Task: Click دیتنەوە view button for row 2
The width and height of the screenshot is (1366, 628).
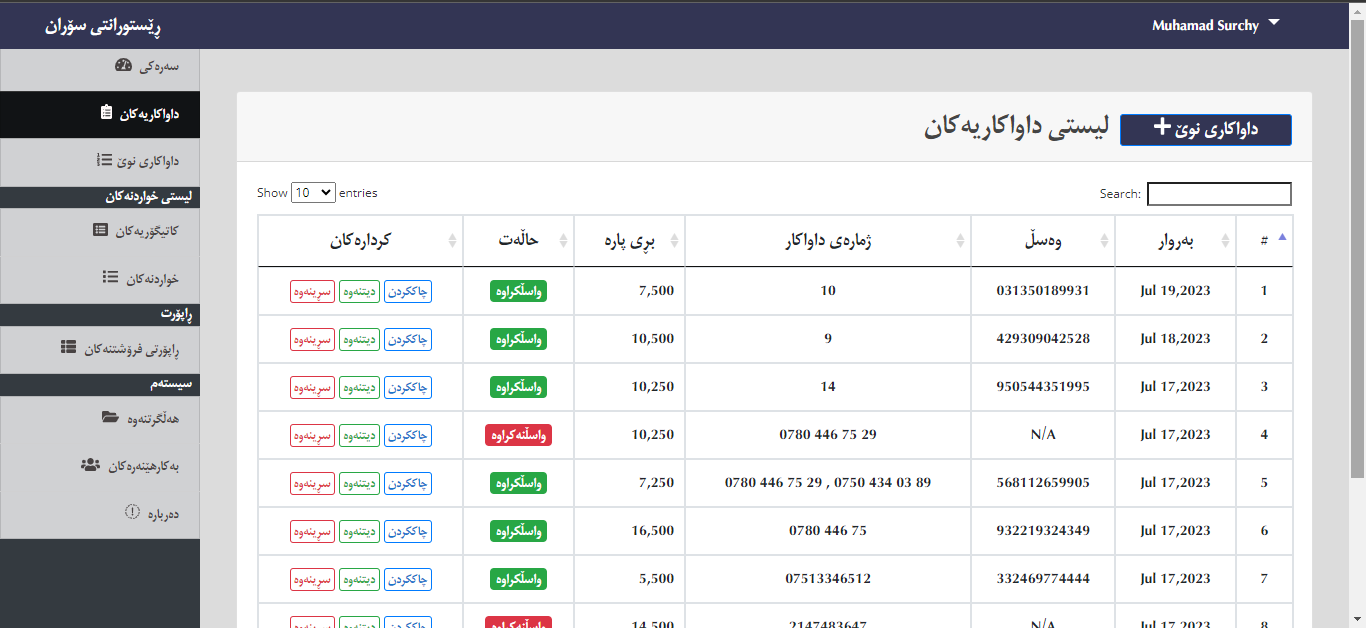Action: pos(359,339)
